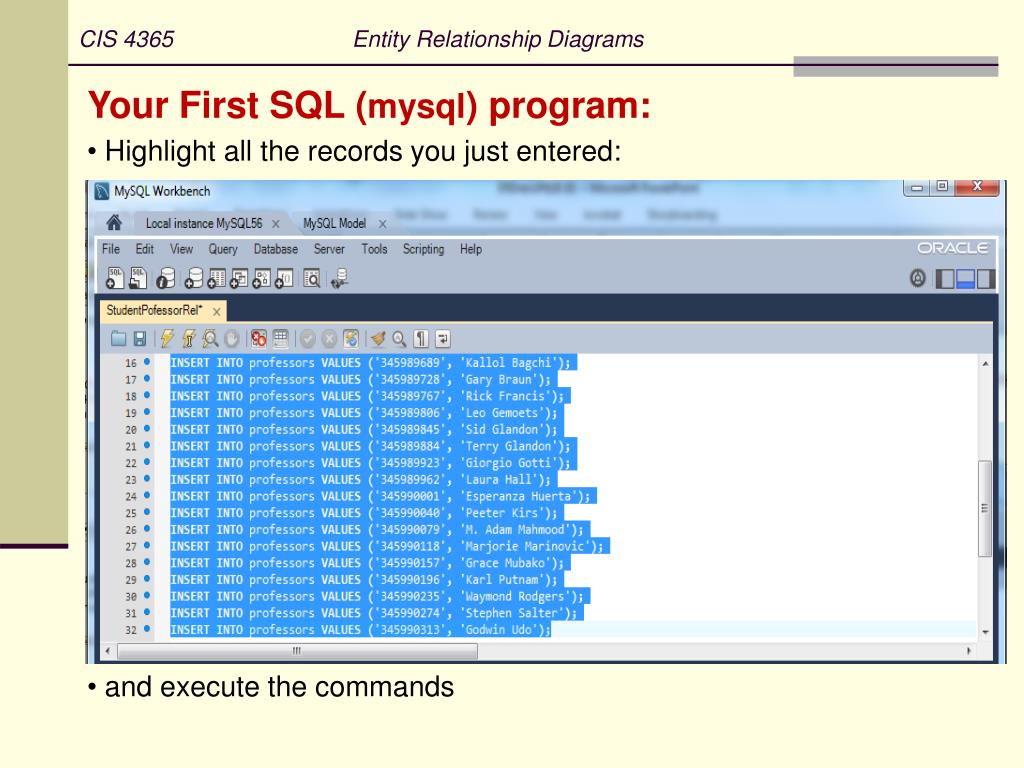The height and width of the screenshot is (768, 1024).
Task: Close the Local instance MySQL56 tab
Action: pos(276,224)
